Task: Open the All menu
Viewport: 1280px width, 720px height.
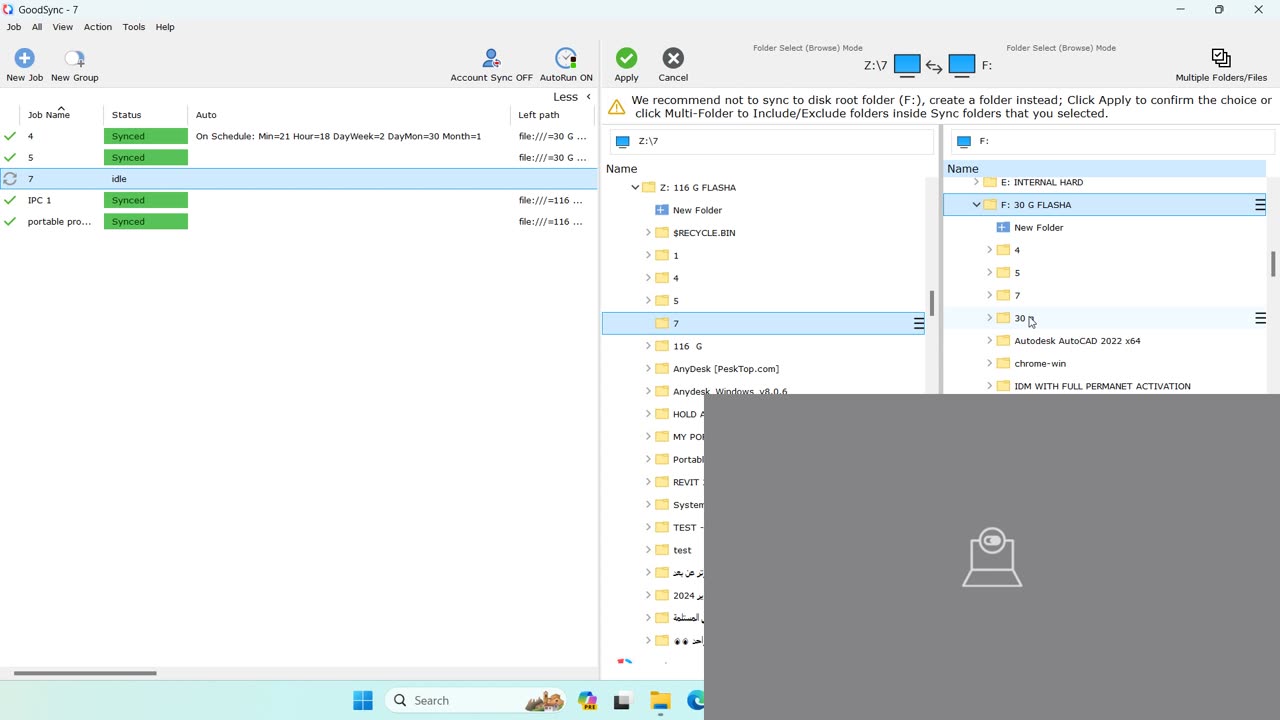Action: coord(37,27)
